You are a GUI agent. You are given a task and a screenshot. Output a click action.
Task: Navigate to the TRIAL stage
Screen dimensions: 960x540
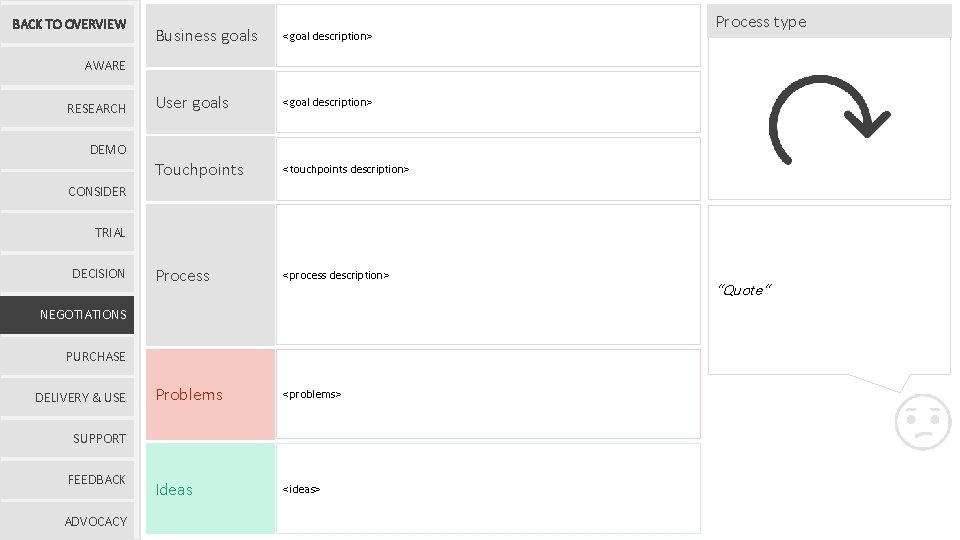(x=69, y=232)
